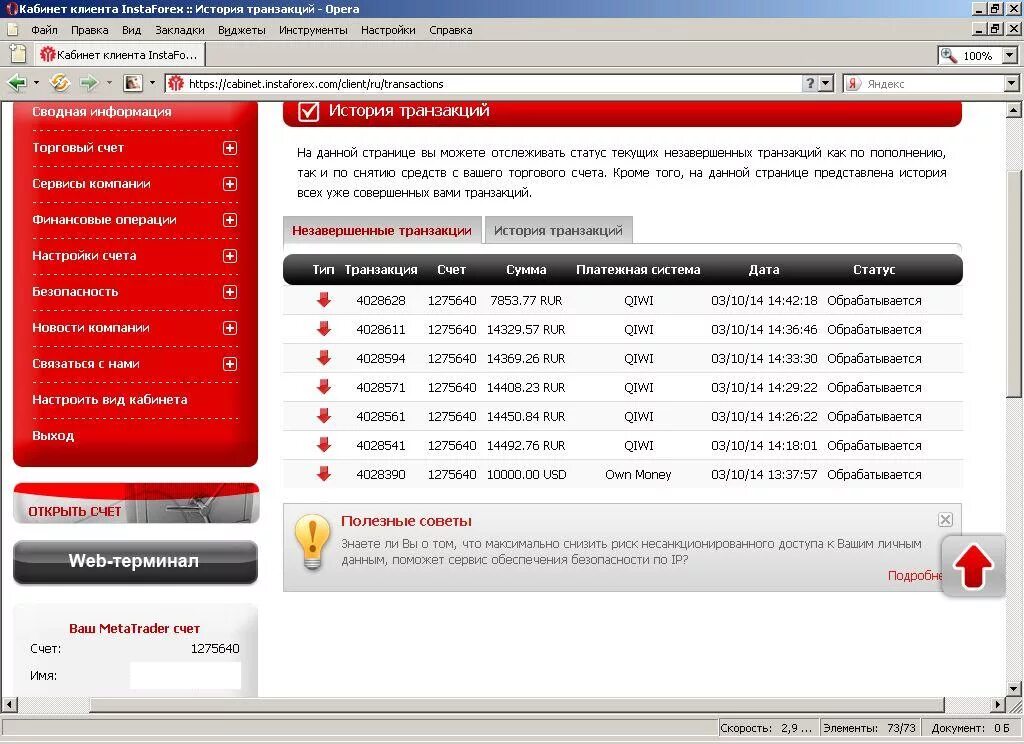Click the vertical scrollbar up arrow
Viewport: 1024px width, 744px height.
pos(1014,109)
